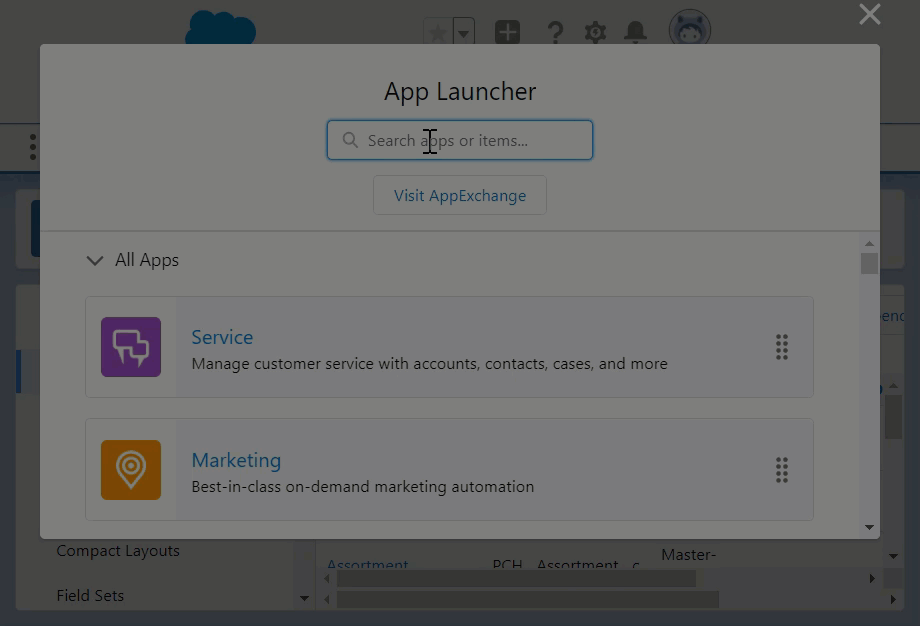This screenshot has width=920, height=626.
Task: Focus the Search apps or items field
Action: click(x=470, y=140)
